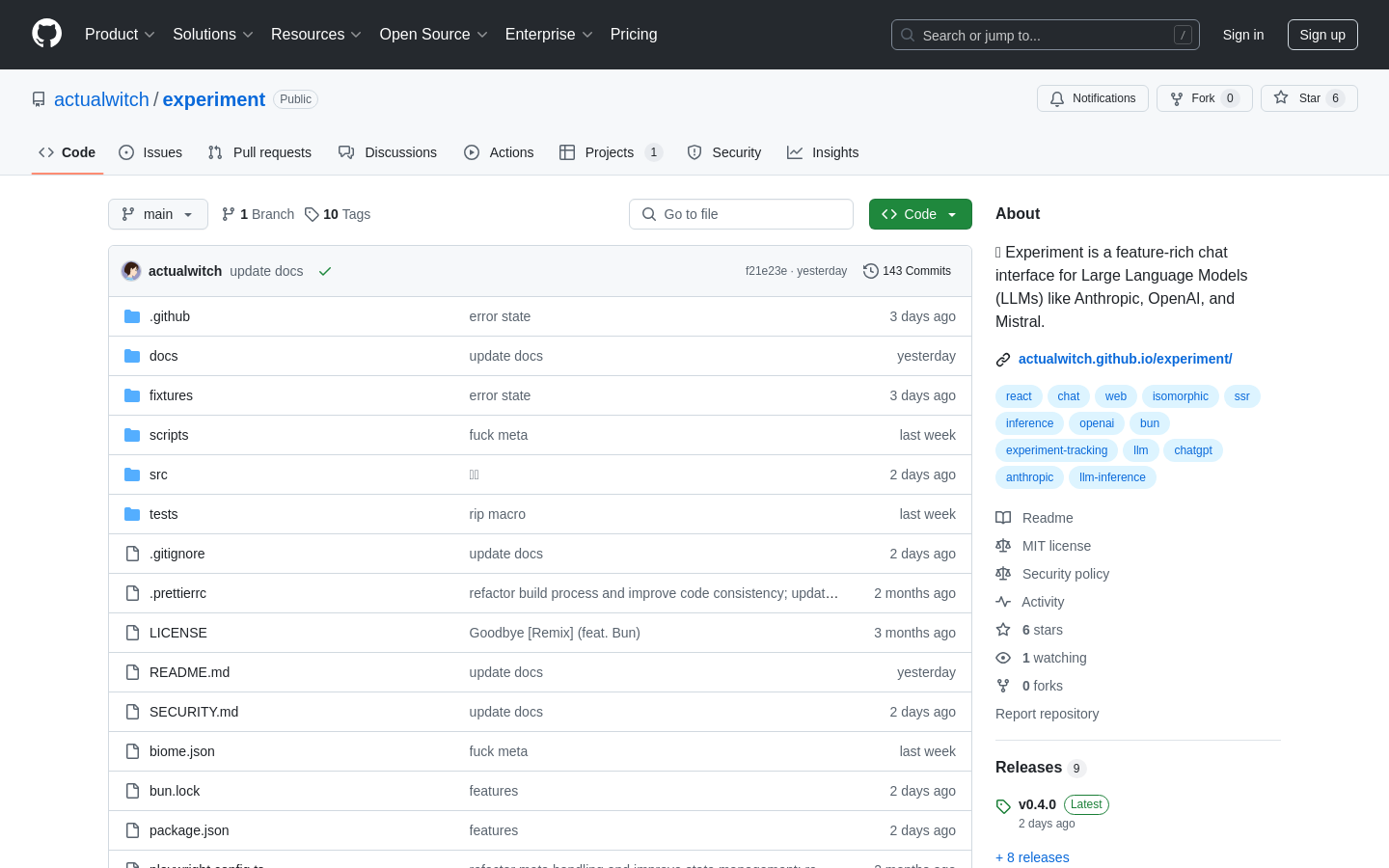This screenshot has width=1389, height=868.
Task: Click the Search or jump to field
Action: (1046, 35)
